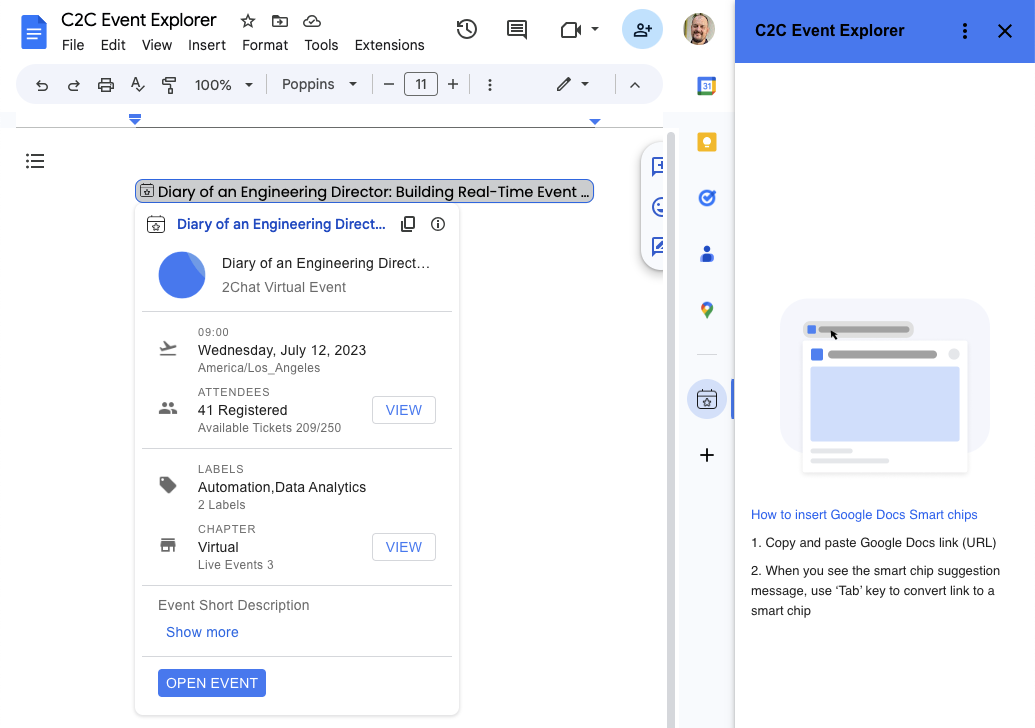This screenshot has height=728, width=1035.
Task: Open the Insert menu
Action: [207, 45]
